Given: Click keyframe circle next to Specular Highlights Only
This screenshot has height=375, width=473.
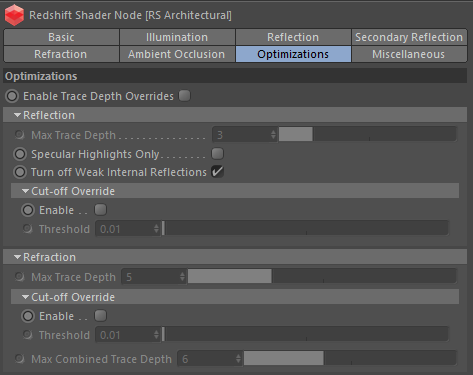Looking at the screenshot, I should point(20,154).
